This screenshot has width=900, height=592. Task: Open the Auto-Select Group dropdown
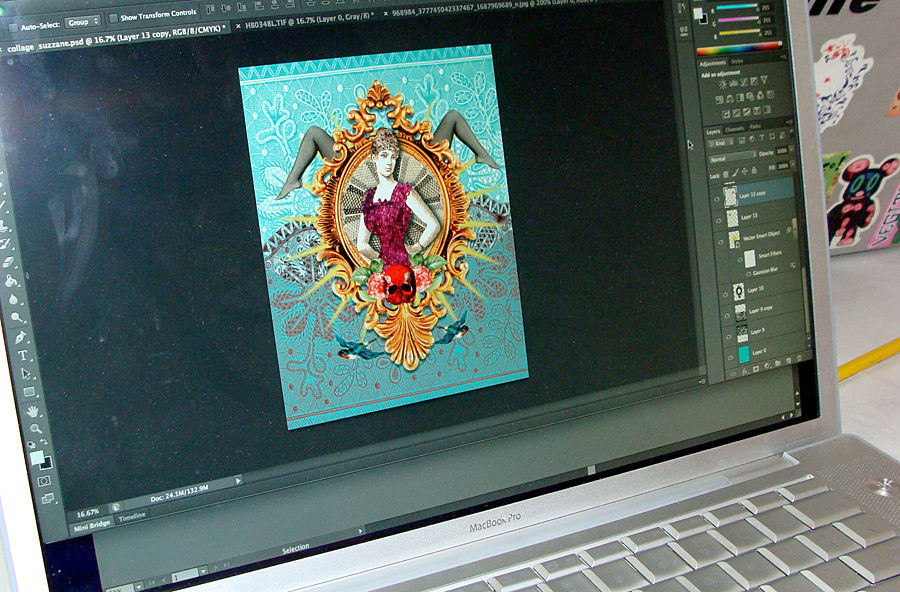[82, 23]
